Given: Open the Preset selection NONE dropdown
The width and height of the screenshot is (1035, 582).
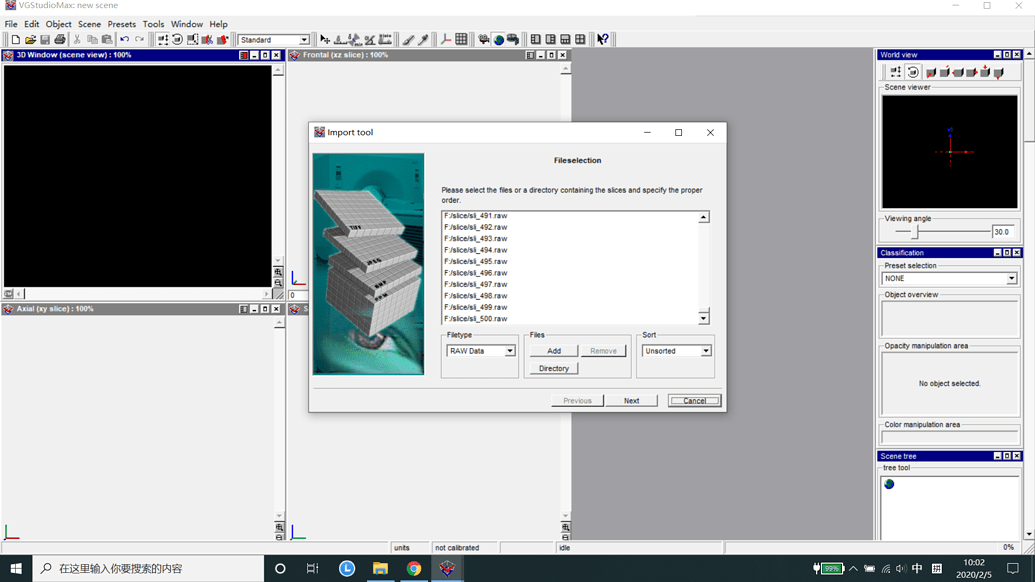Looking at the screenshot, I should tap(1011, 279).
